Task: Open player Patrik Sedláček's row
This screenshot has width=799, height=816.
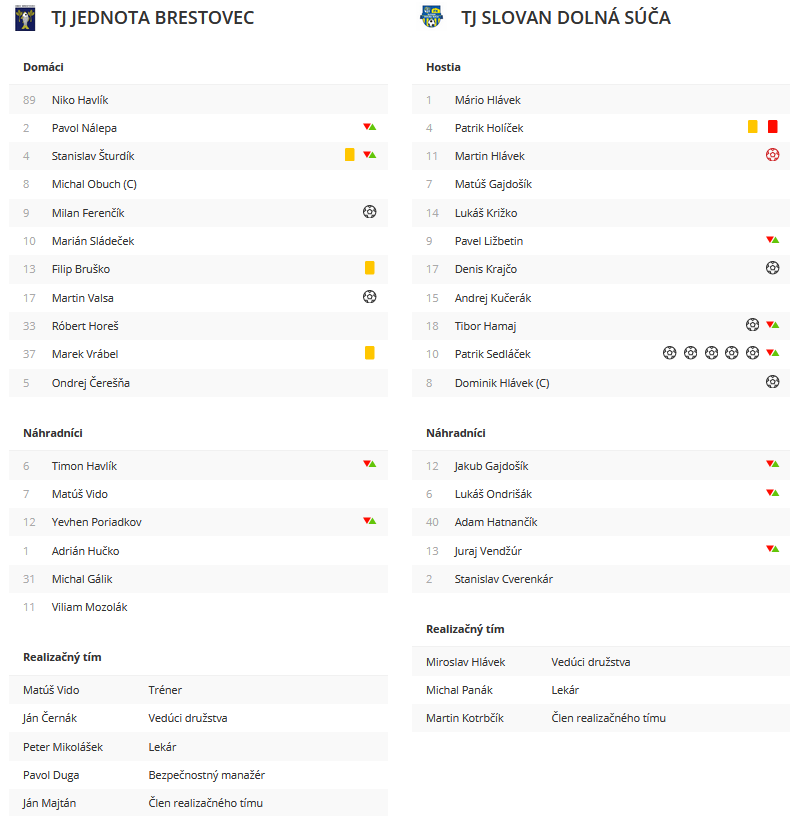Action: (x=601, y=354)
